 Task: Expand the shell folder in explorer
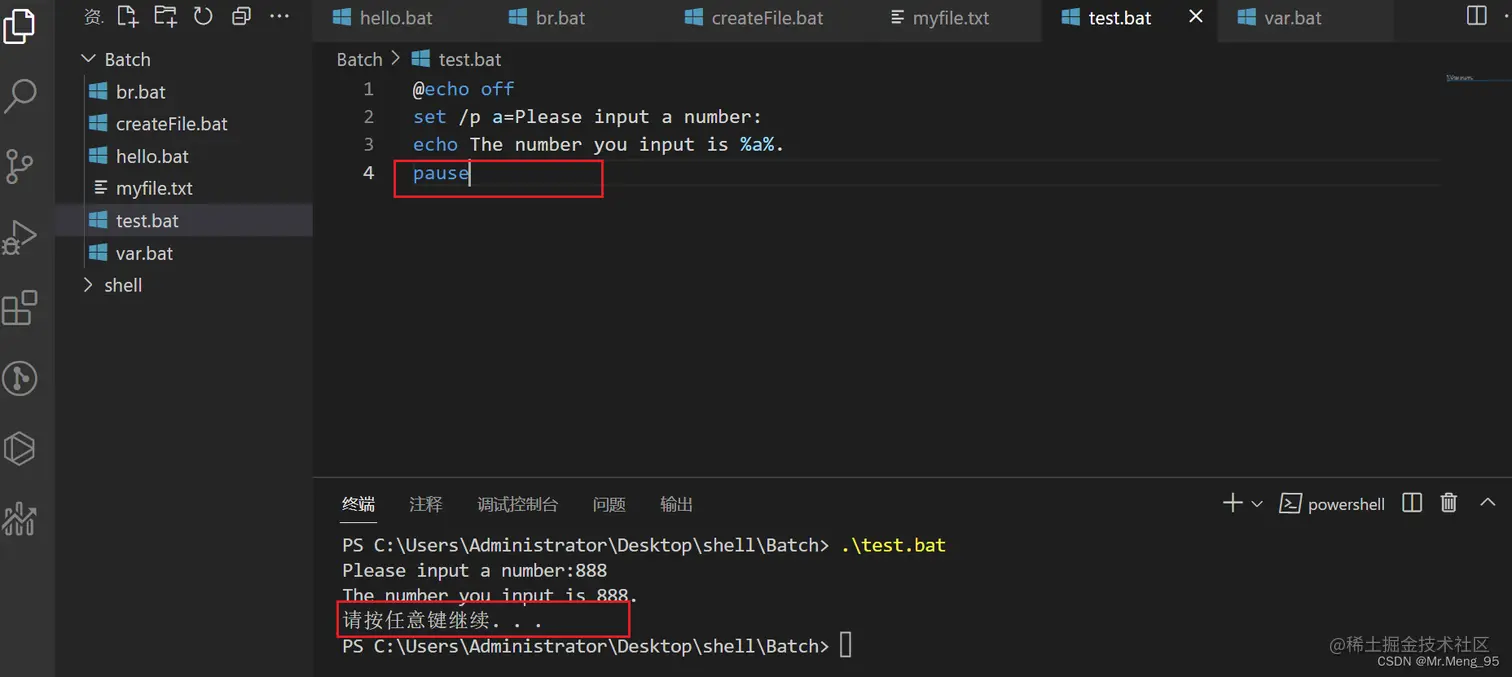[x=184, y=285]
